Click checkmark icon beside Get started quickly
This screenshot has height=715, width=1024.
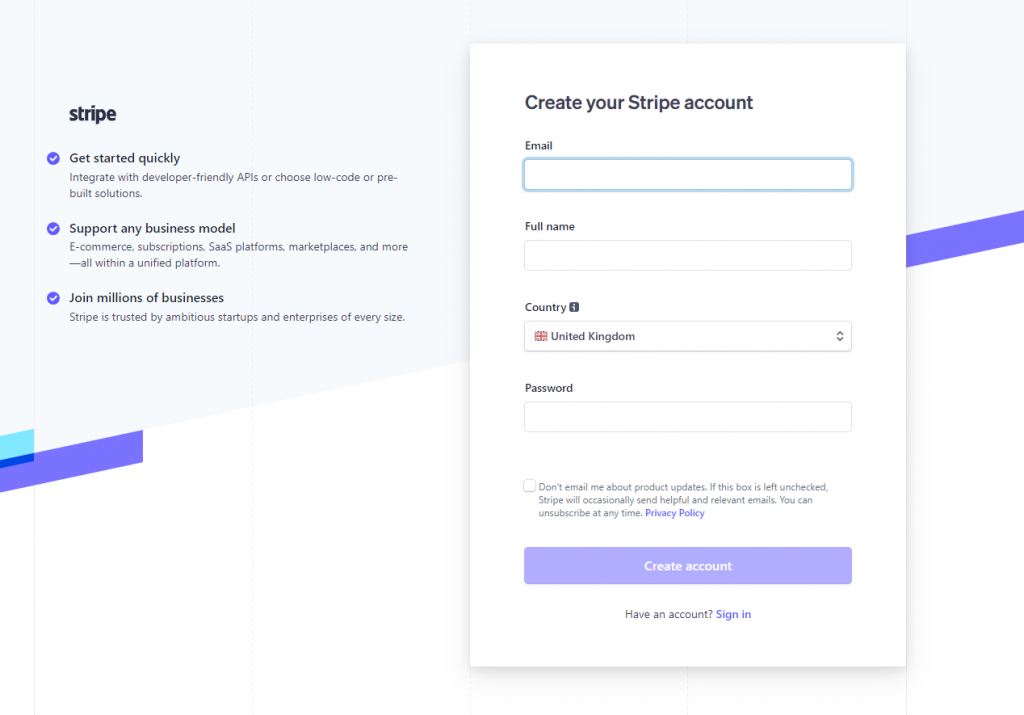click(54, 158)
